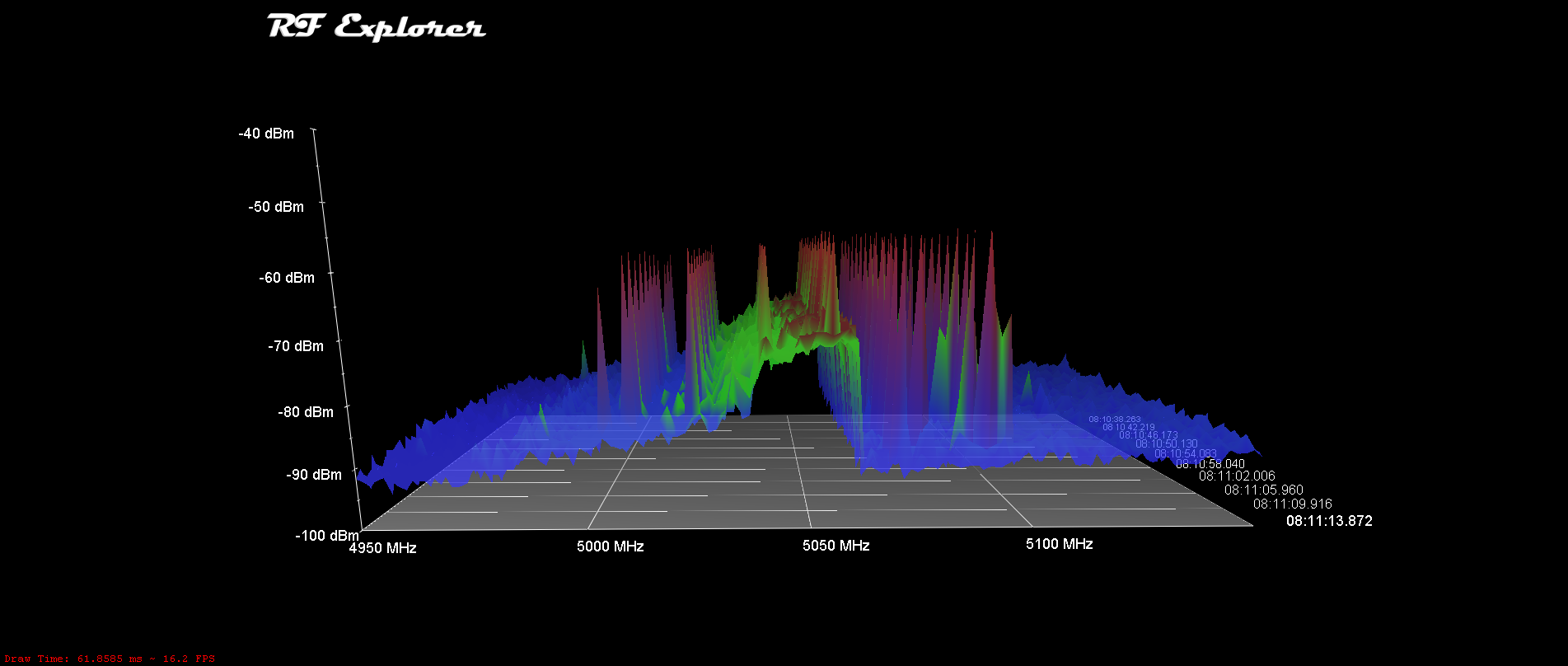
Task: Click the RF Explorer logo
Action: pos(376,27)
